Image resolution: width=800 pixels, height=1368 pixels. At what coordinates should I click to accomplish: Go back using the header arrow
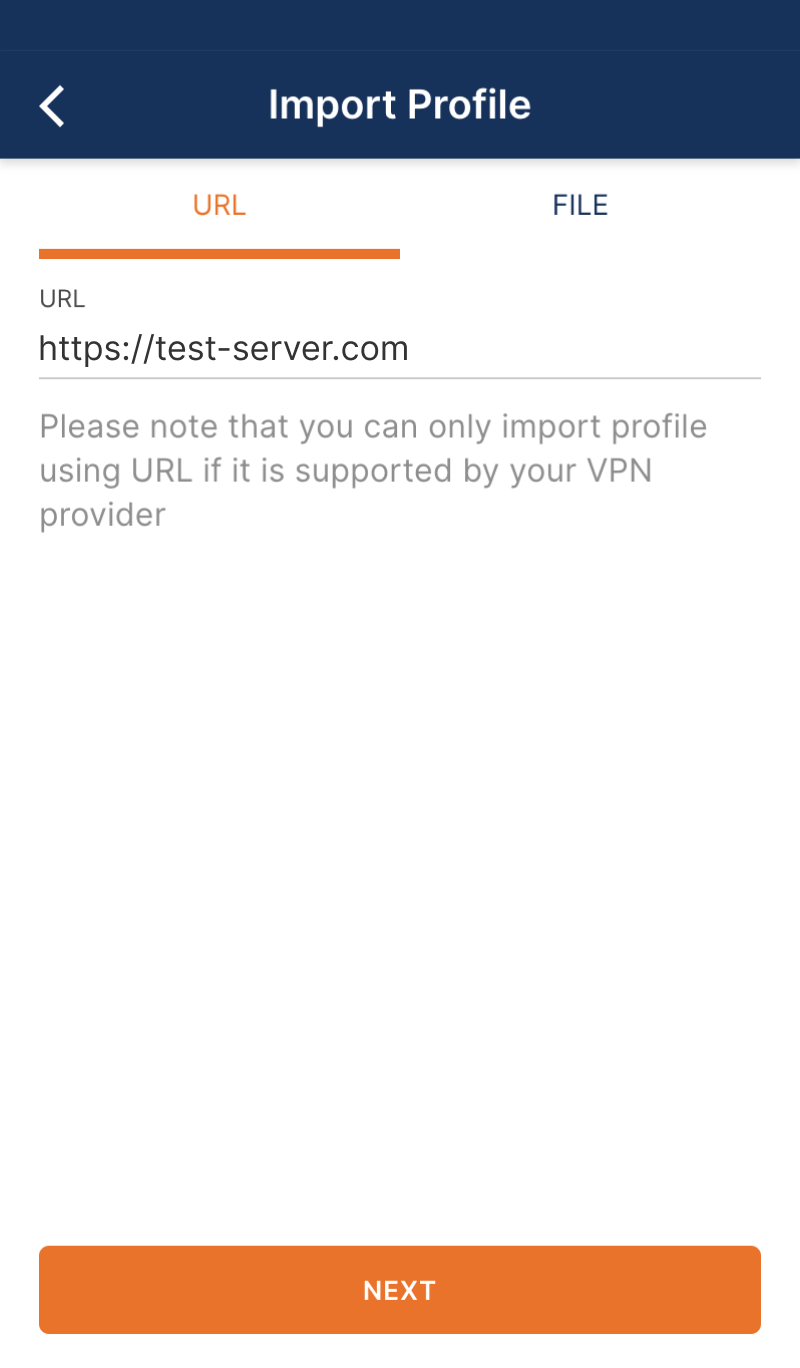52,106
